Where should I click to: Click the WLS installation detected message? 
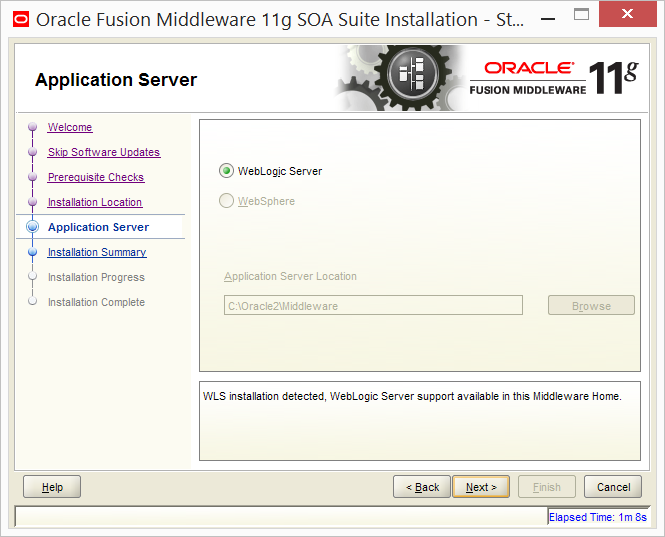[x=412, y=396]
